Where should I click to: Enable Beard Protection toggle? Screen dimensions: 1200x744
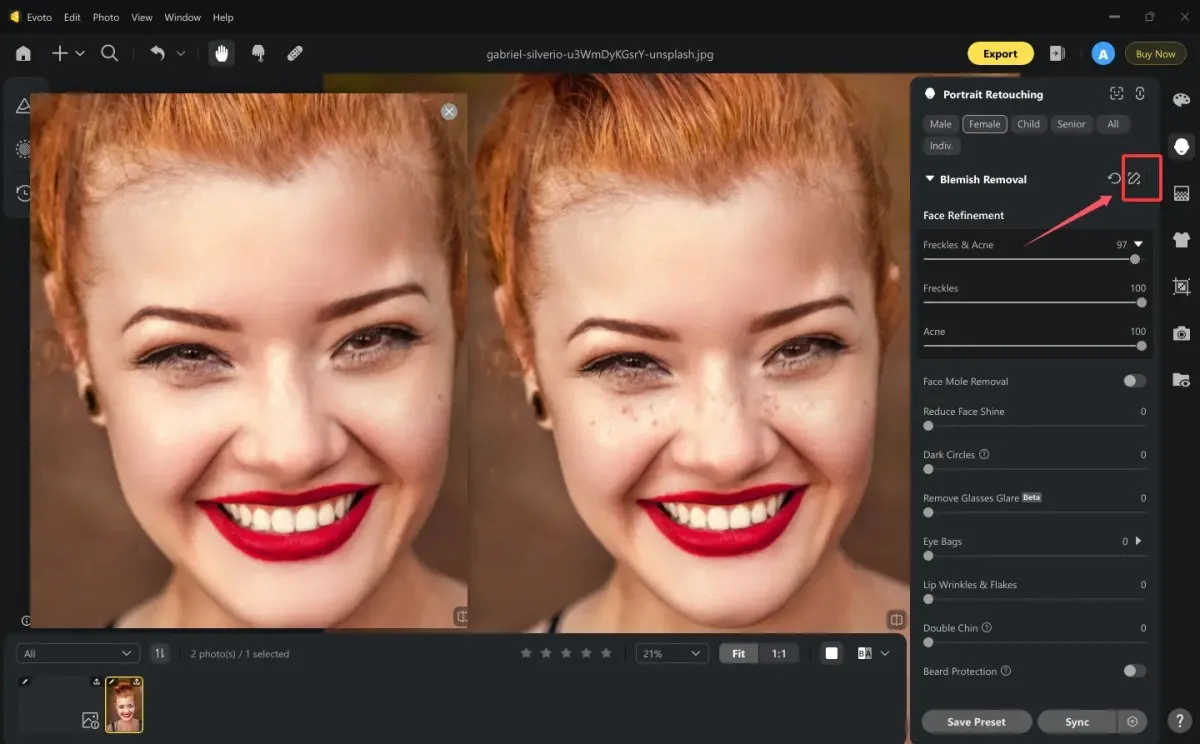click(1134, 671)
